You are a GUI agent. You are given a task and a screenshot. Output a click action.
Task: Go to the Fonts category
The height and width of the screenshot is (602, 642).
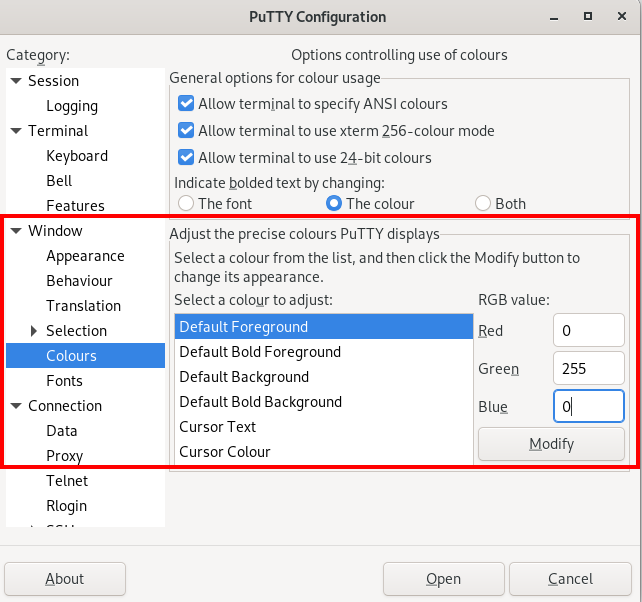coord(64,381)
